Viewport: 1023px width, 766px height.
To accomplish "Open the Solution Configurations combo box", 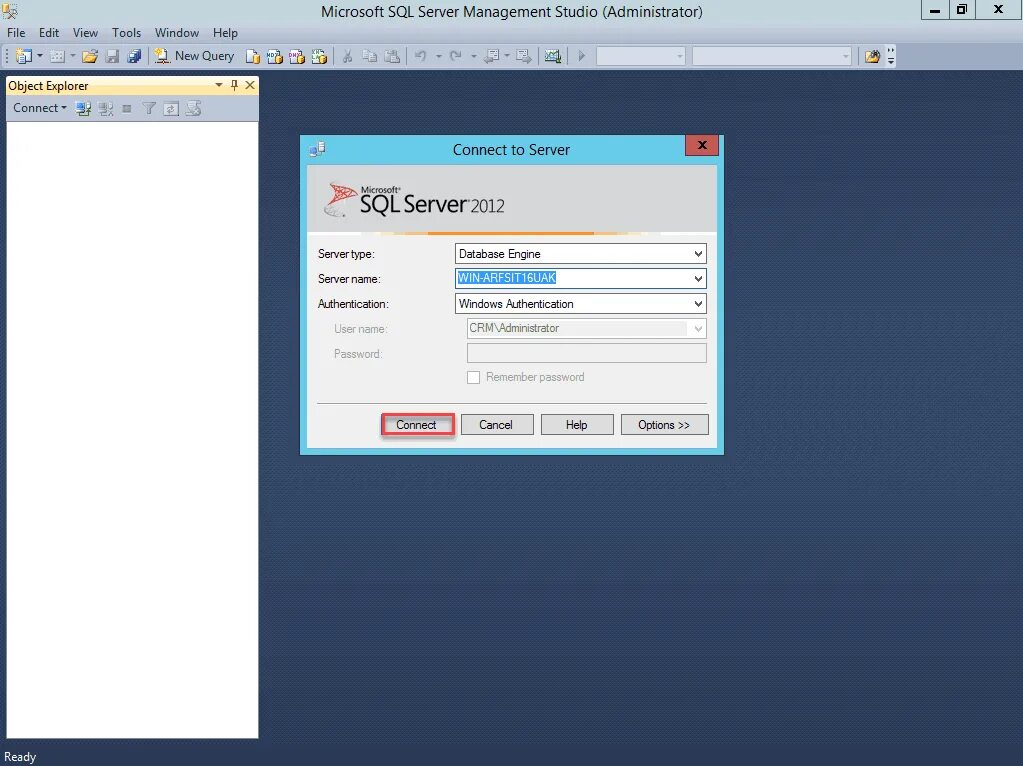I will [641, 56].
